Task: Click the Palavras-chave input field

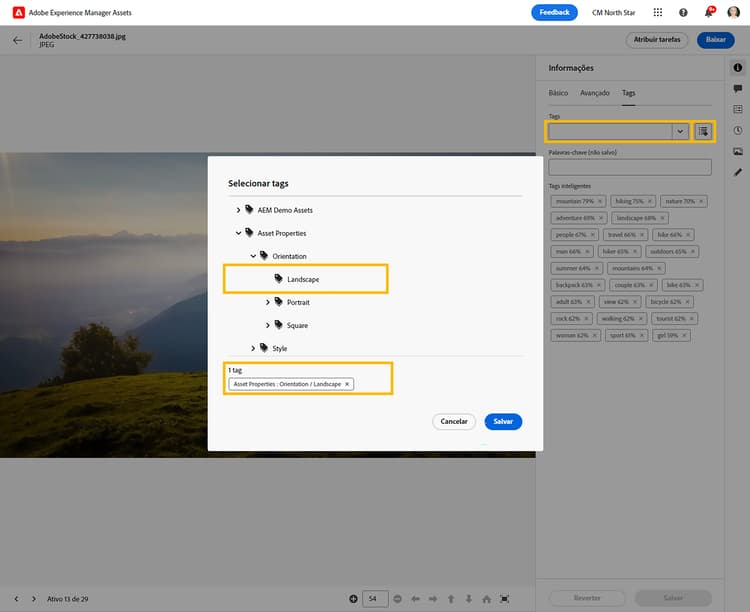Action: tap(629, 167)
